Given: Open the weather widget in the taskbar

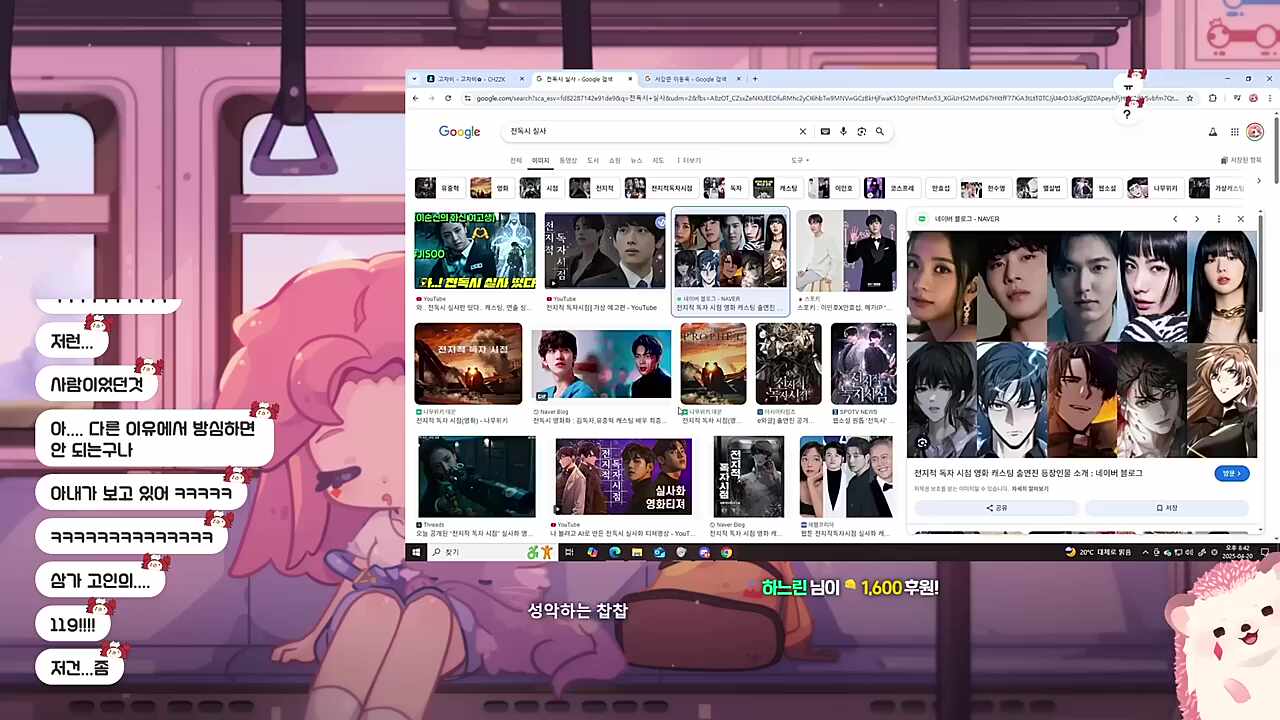Looking at the screenshot, I should 1098,552.
